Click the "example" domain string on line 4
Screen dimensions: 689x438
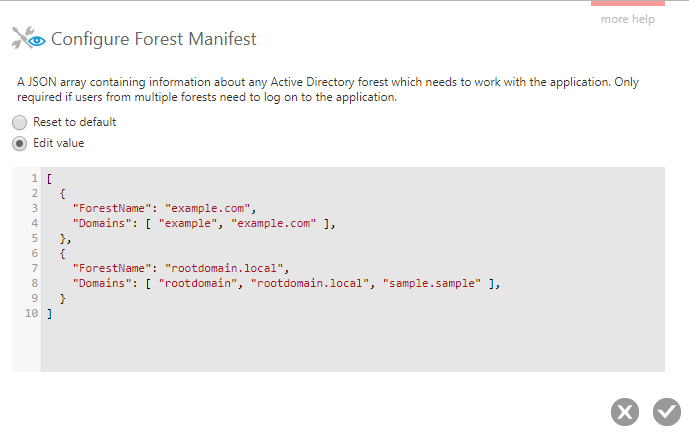tap(188, 223)
